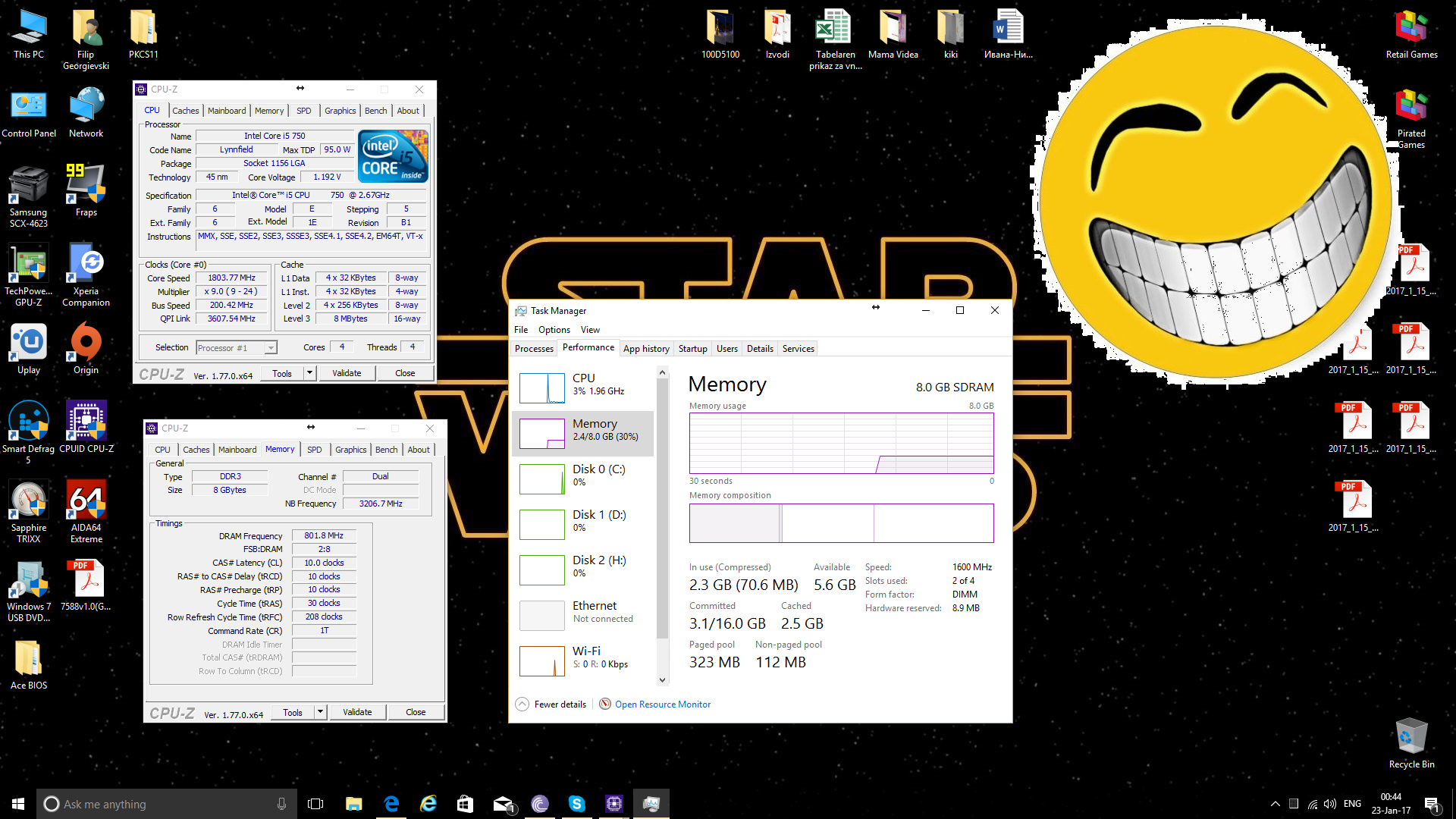Open Tabelaren prikaz Excel file
The width and height of the screenshot is (1456, 819).
tap(836, 39)
